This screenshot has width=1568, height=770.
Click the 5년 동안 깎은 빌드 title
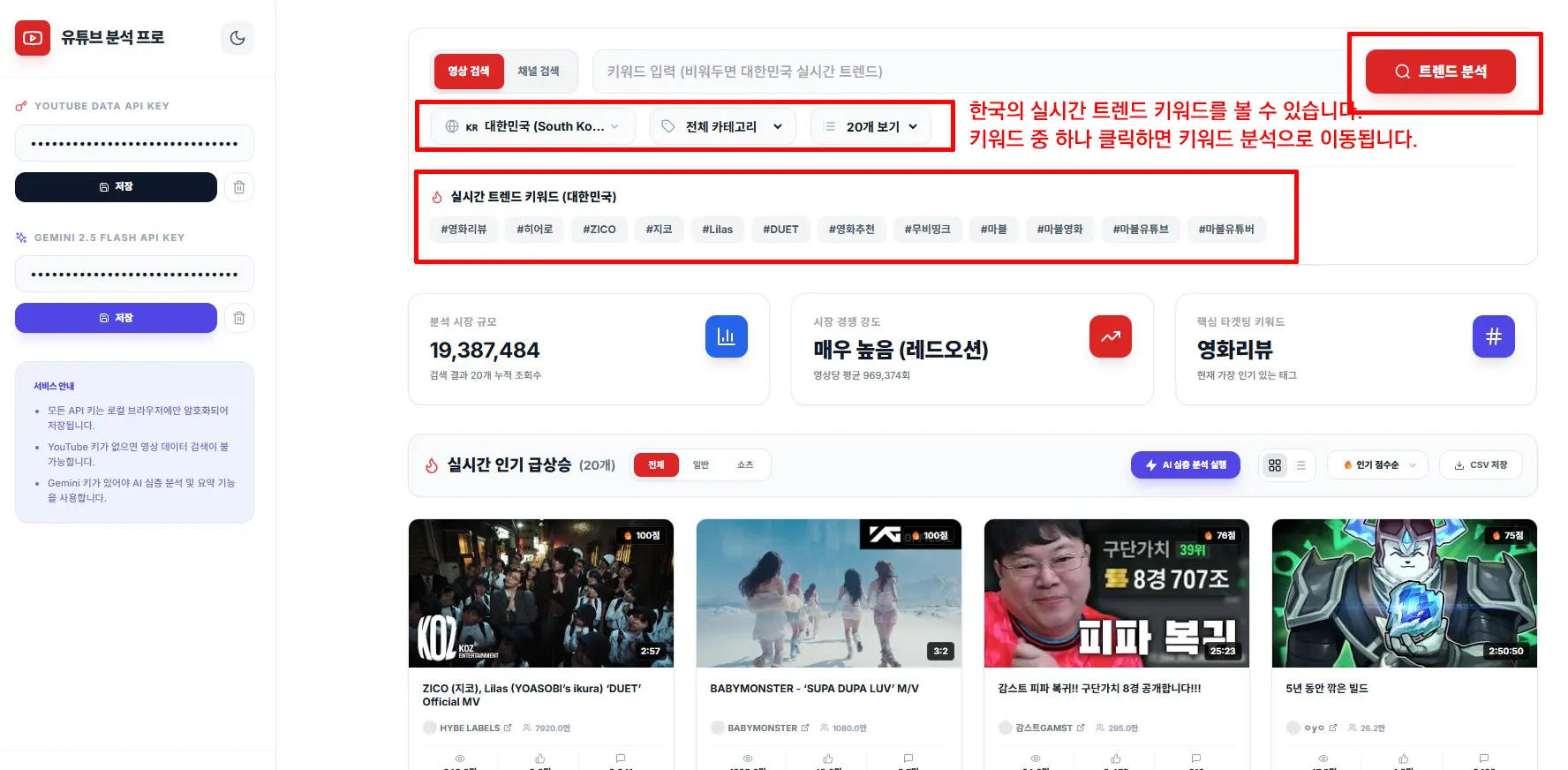pos(1327,689)
